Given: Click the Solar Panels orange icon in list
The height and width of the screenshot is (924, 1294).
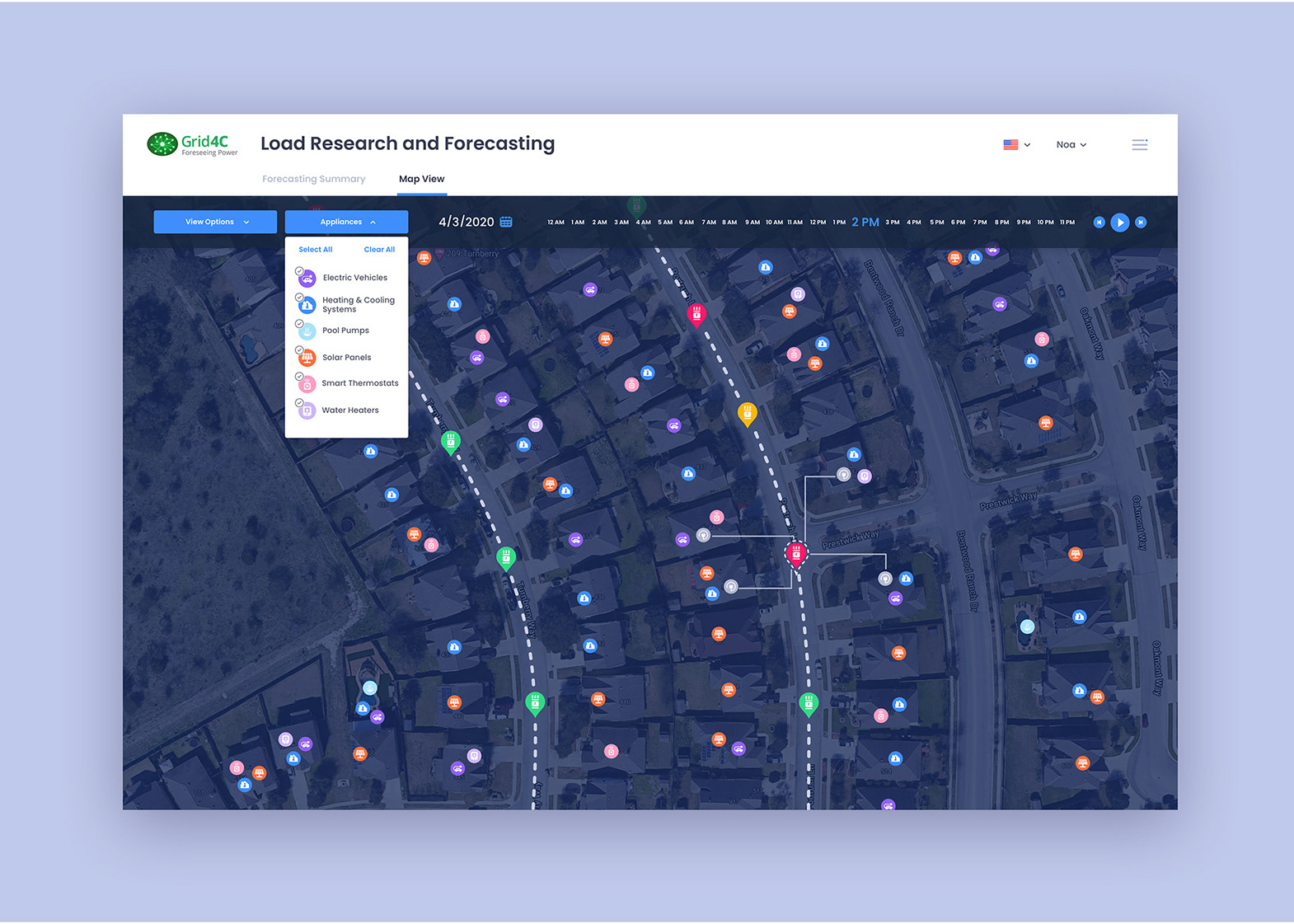Looking at the screenshot, I should click(307, 358).
